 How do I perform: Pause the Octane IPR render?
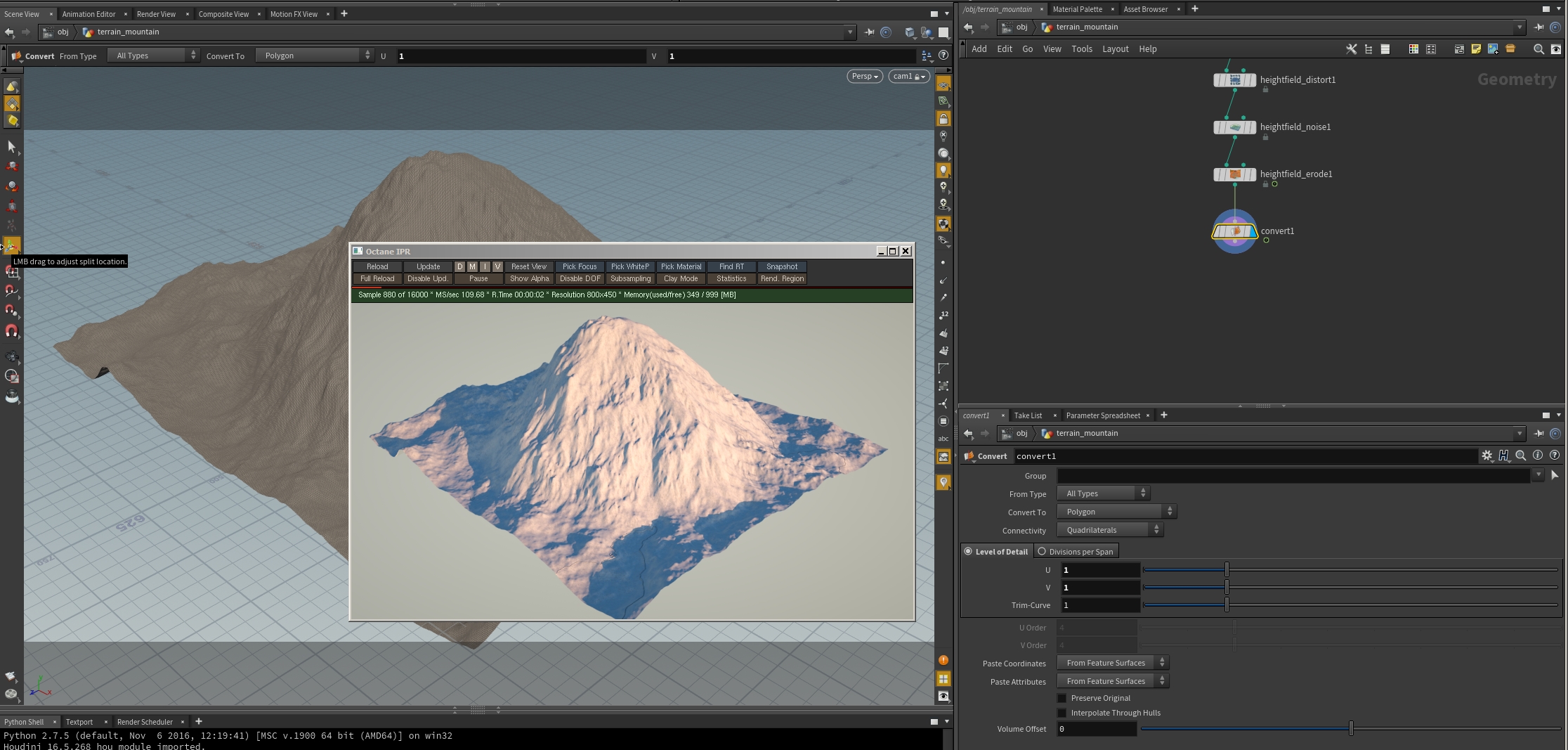coord(478,279)
